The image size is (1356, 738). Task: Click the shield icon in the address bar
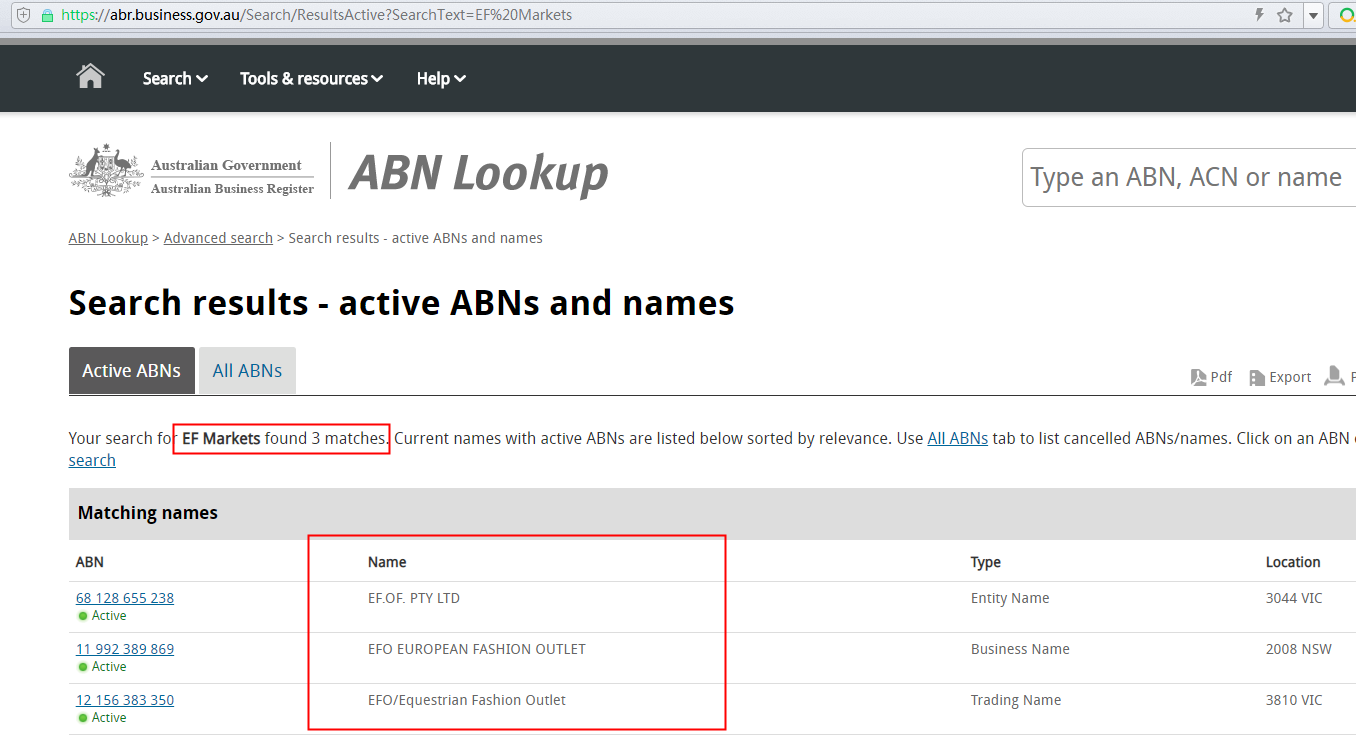(x=24, y=16)
